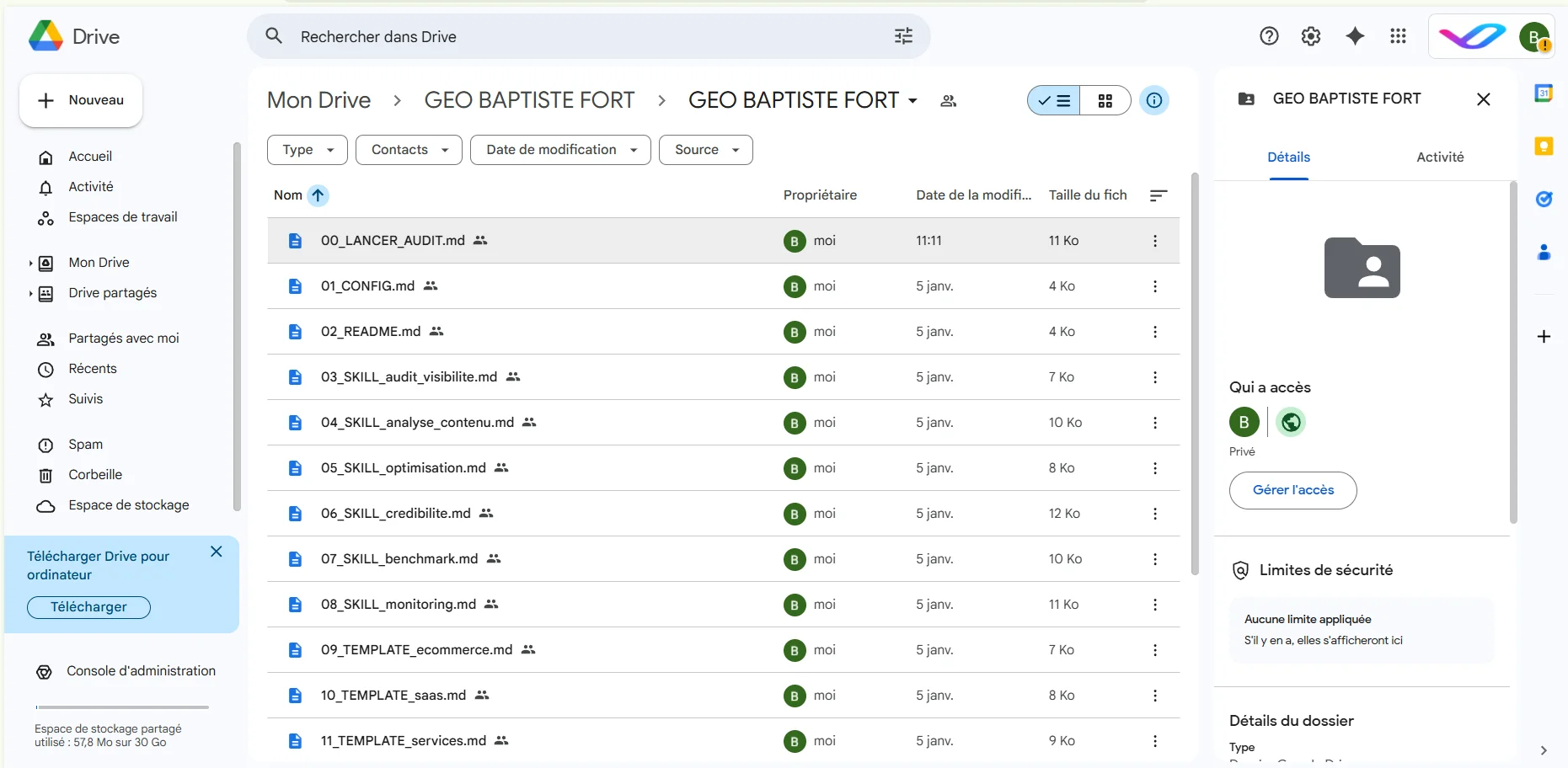Click the manage members icon beside the breadcrumb

[947, 100]
